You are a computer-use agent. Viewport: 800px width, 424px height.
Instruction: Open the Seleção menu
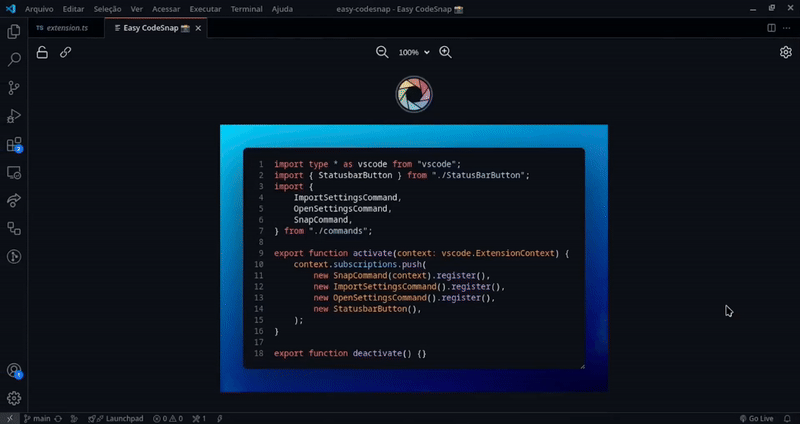click(107, 9)
